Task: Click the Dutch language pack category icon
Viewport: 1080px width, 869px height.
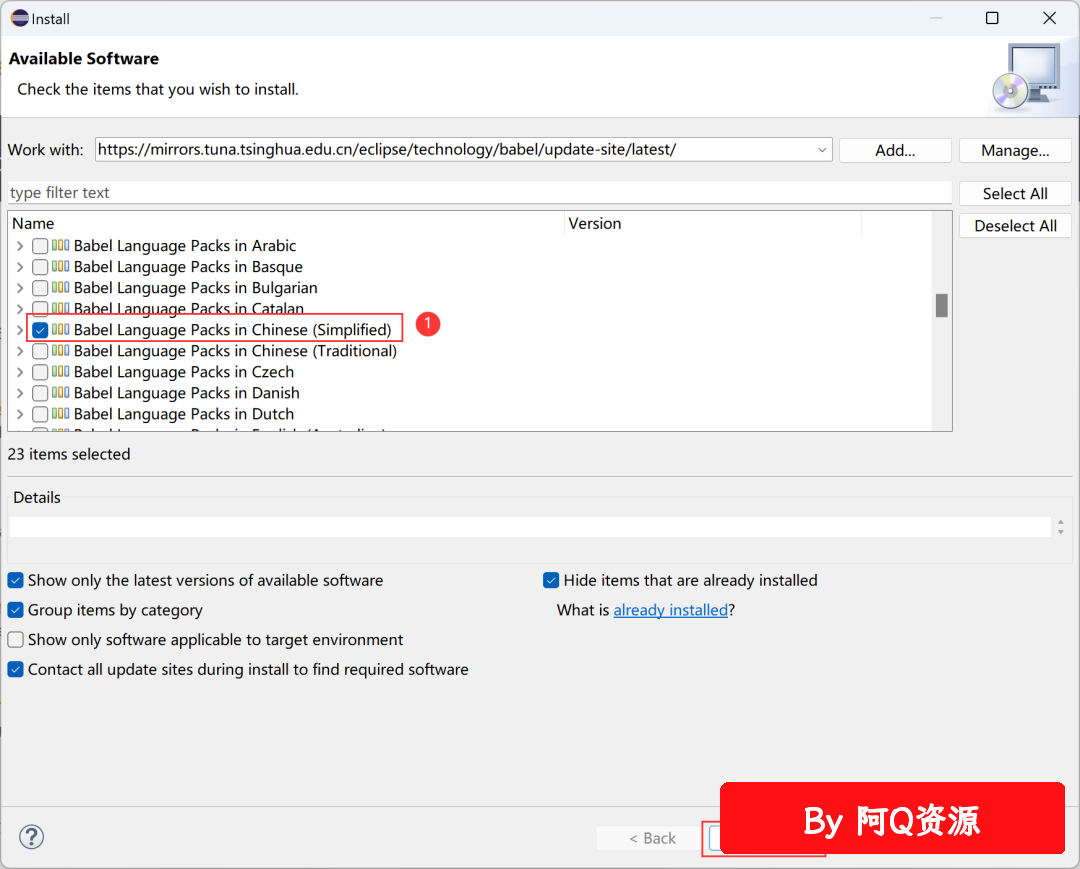Action: coord(61,413)
